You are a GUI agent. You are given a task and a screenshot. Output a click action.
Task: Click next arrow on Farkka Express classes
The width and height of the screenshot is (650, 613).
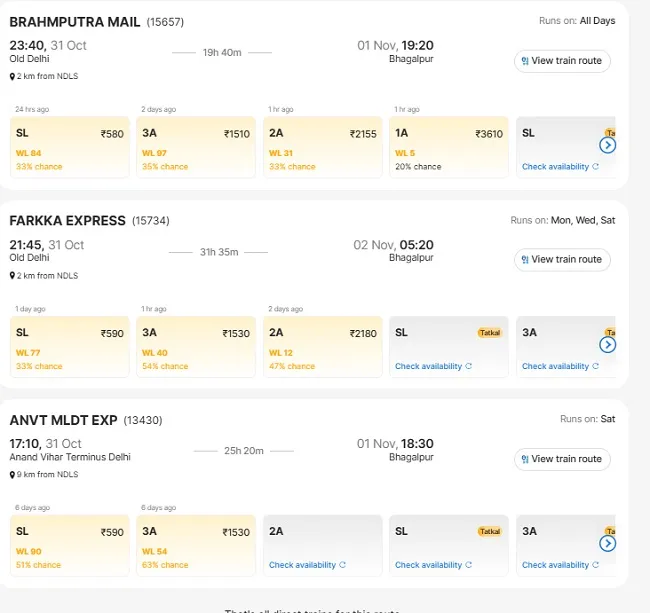coord(607,344)
